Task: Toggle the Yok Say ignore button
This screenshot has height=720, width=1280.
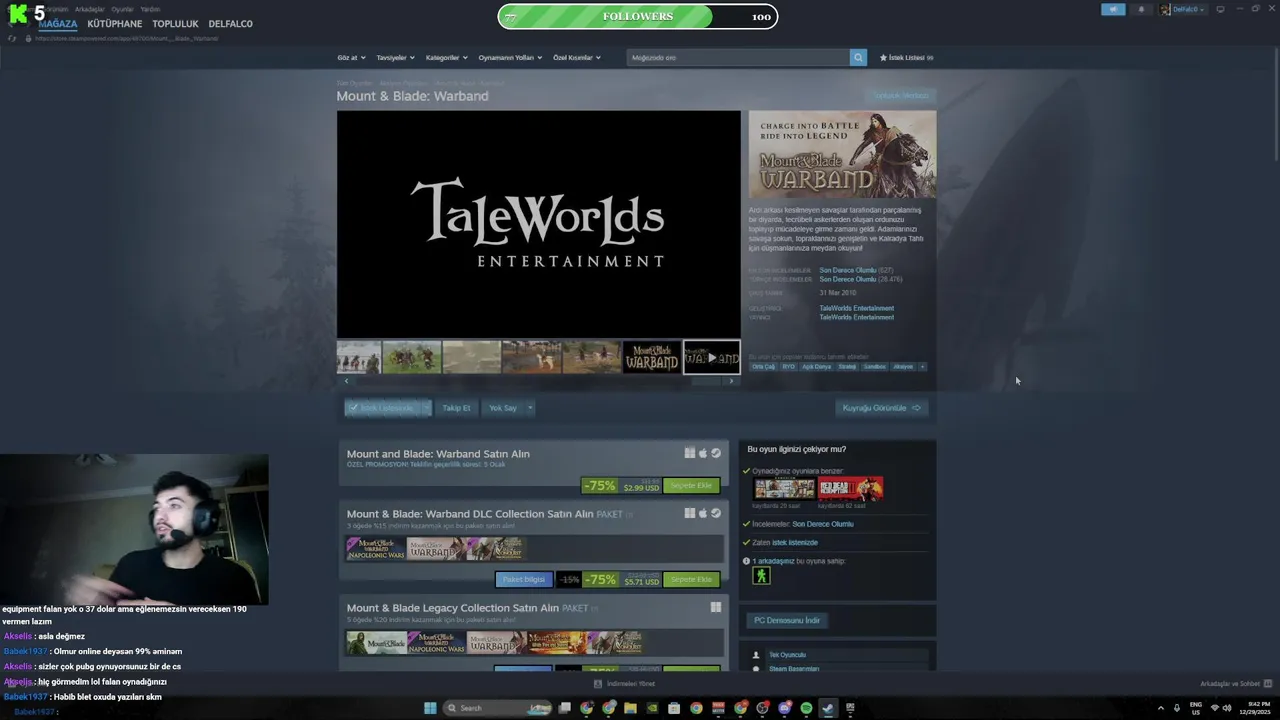Action: (502, 408)
